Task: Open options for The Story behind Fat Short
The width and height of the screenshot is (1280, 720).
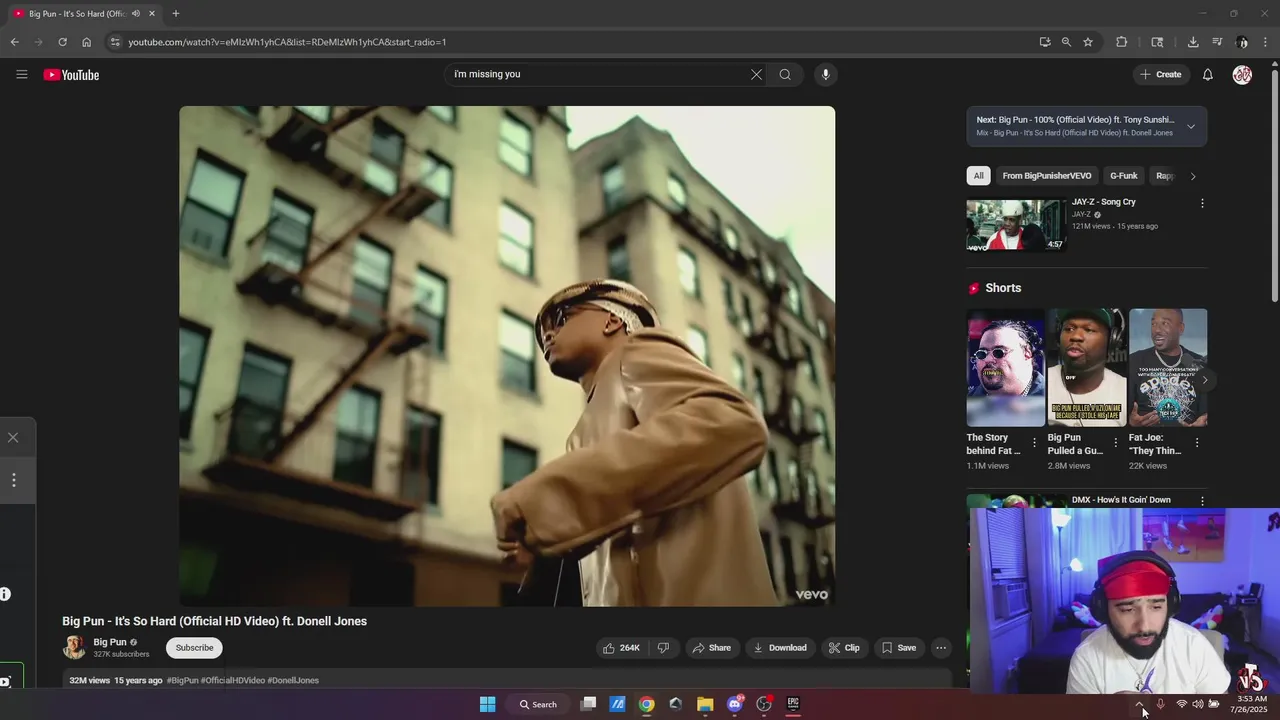Action: (1034, 442)
